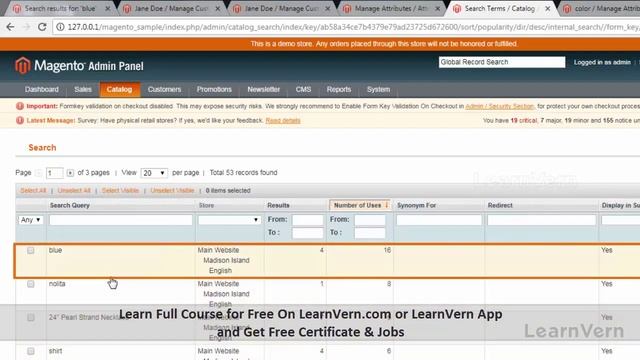Image resolution: width=640 pixels, height=360 pixels.
Task: Click the Latest Message warning icon
Action: click(x=20, y=120)
